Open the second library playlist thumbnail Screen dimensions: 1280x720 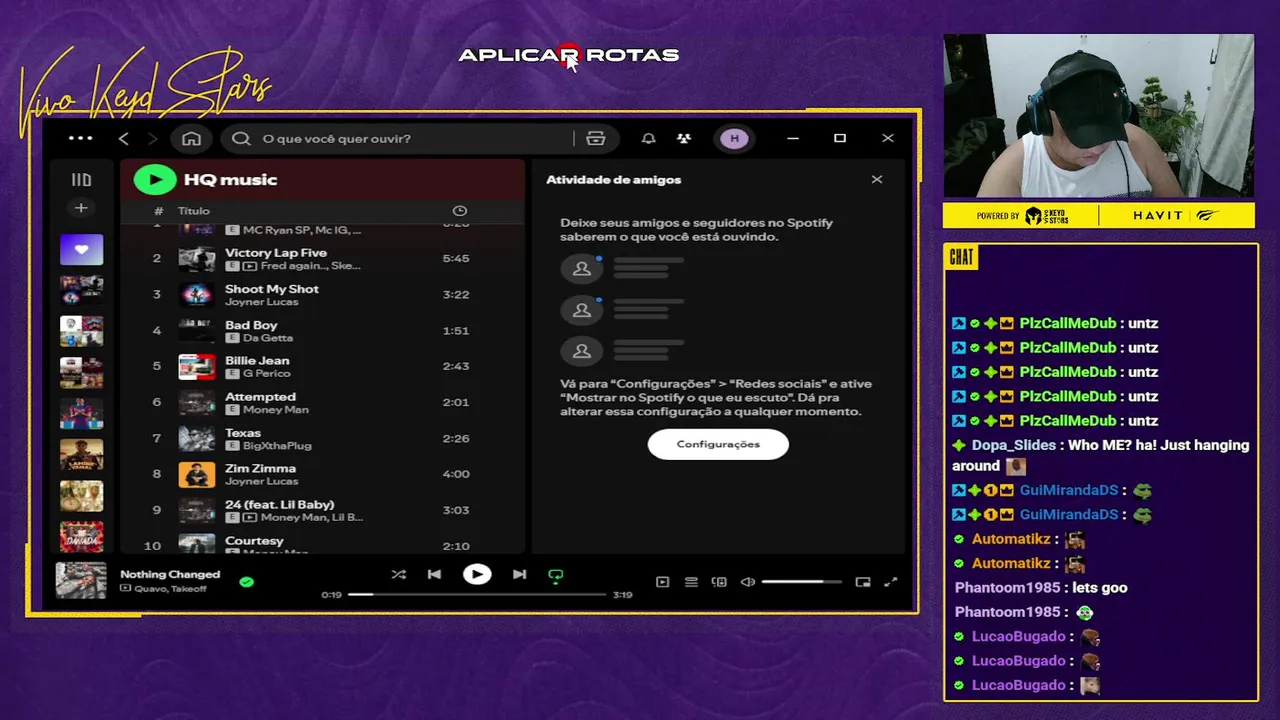(x=81, y=290)
